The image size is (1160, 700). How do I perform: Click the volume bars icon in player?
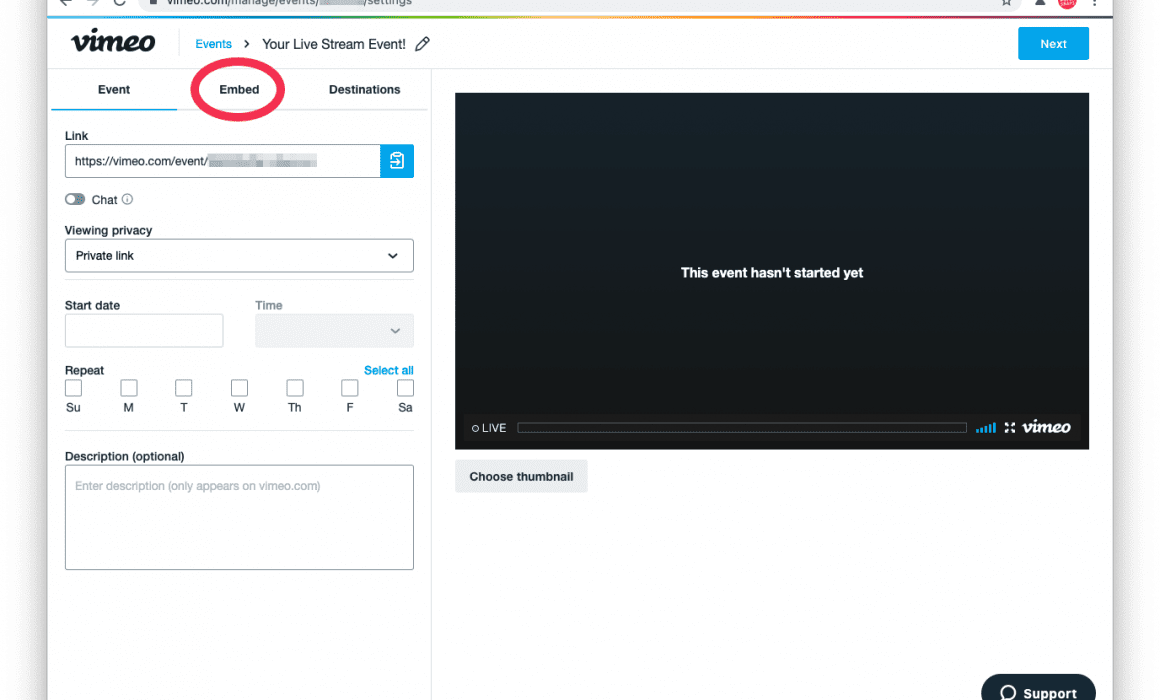(x=986, y=428)
